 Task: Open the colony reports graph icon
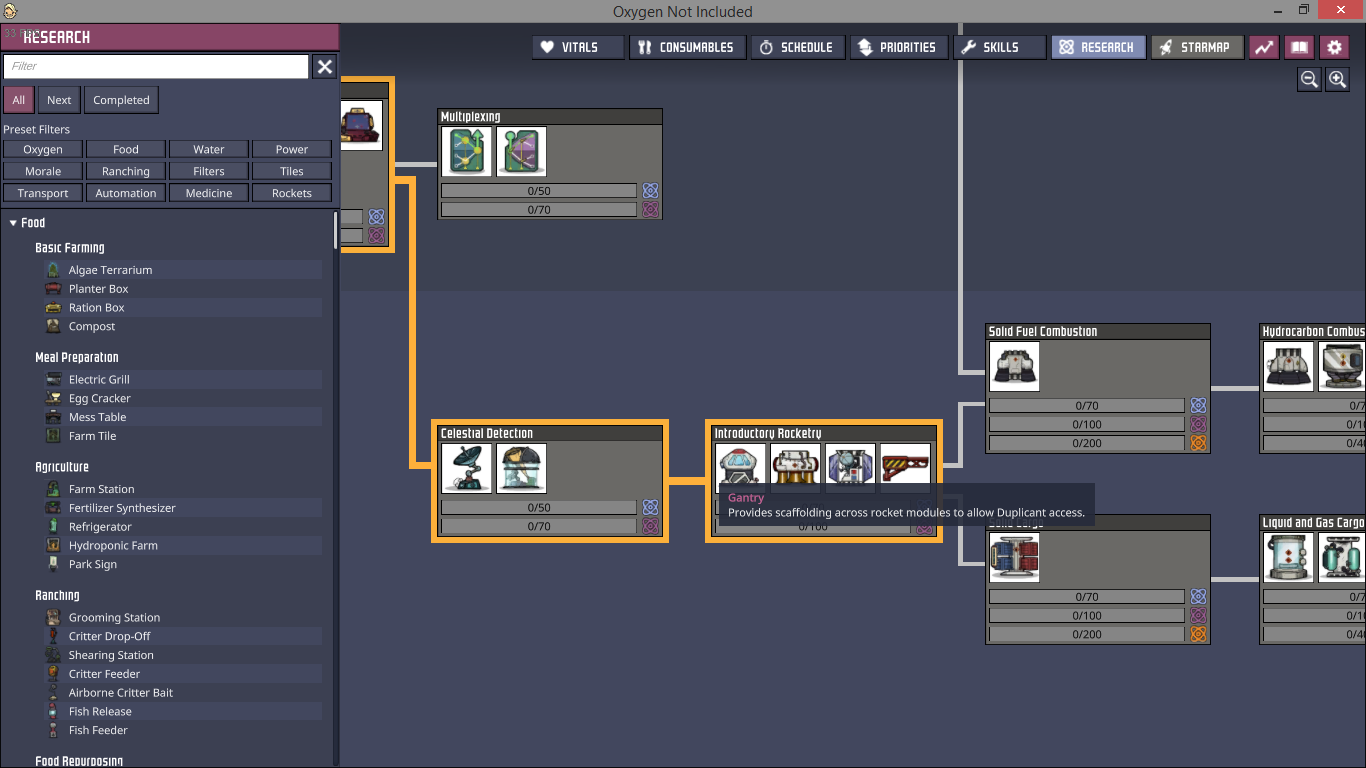click(1264, 47)
